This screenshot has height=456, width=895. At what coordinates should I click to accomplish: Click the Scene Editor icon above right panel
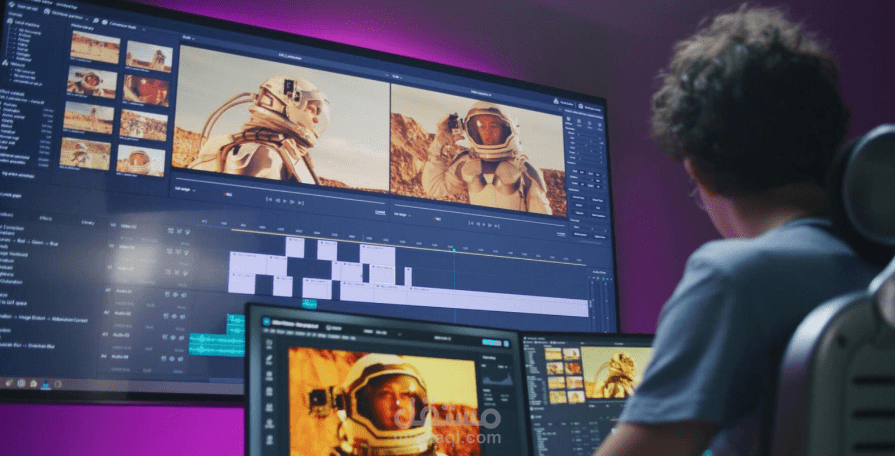pyautogui.click(x=556, y=101)
